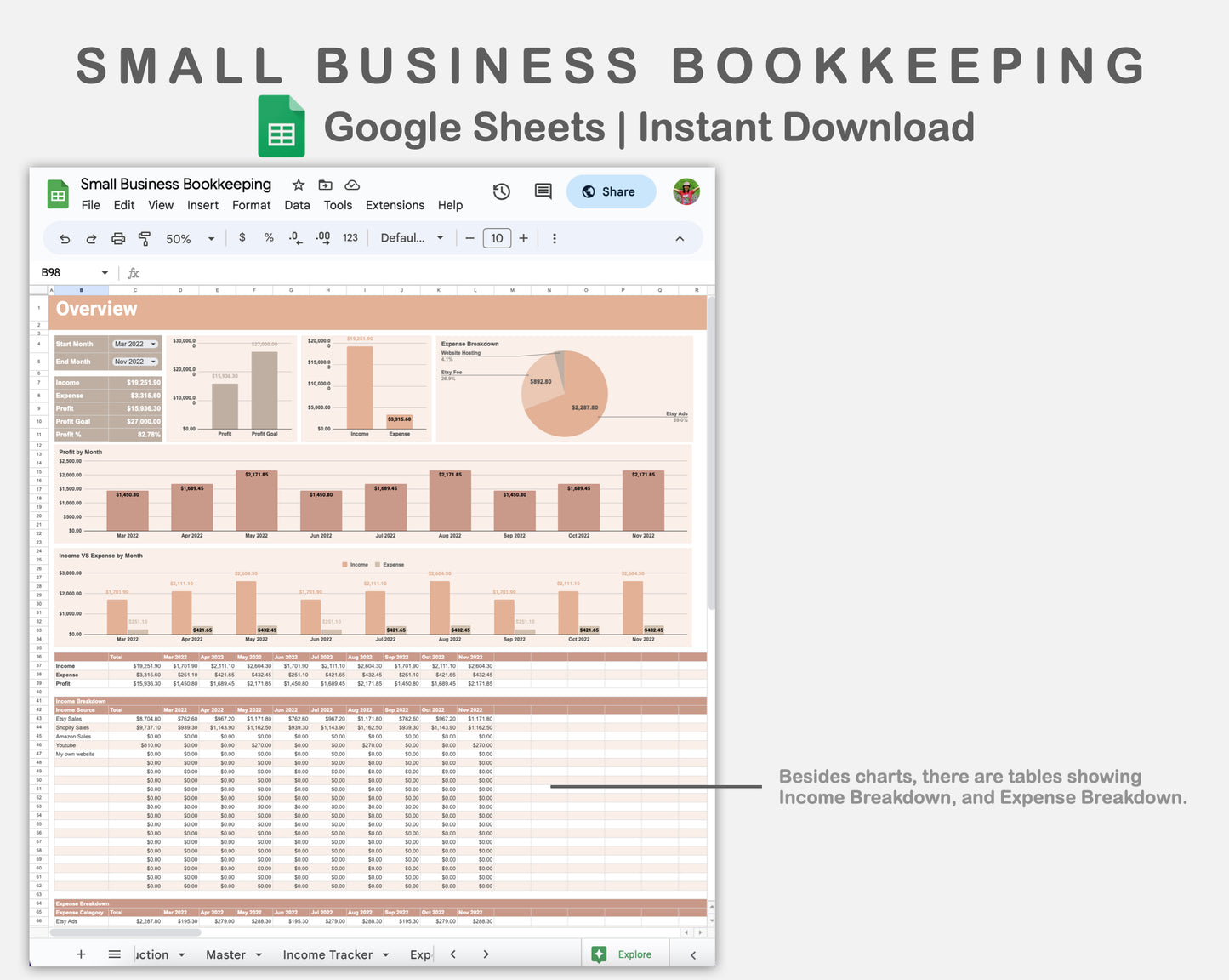Open the Format menu

[251, 205]
